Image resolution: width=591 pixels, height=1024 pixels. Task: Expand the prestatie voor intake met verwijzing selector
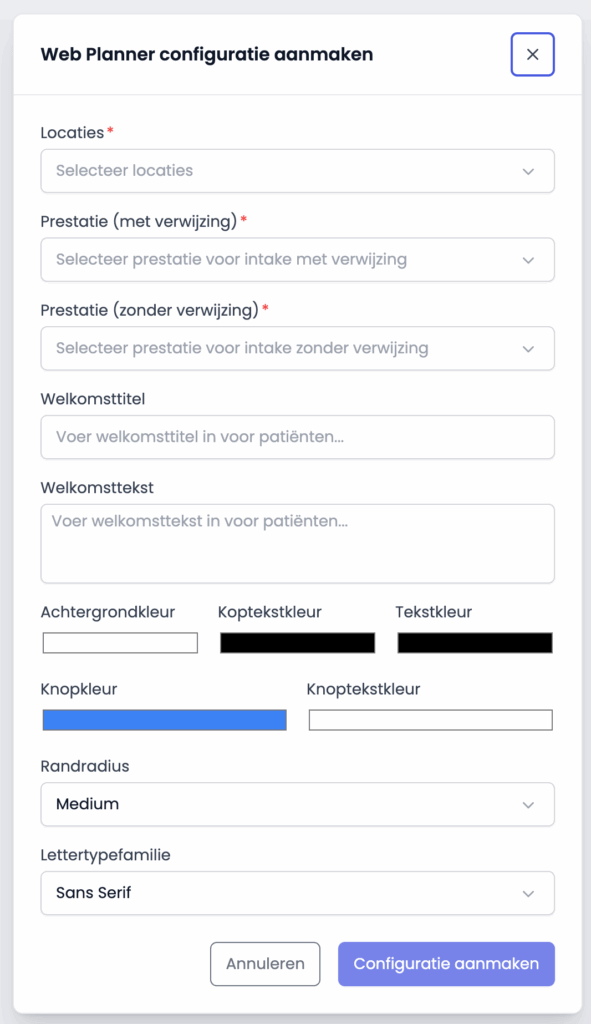click(297, 260)
